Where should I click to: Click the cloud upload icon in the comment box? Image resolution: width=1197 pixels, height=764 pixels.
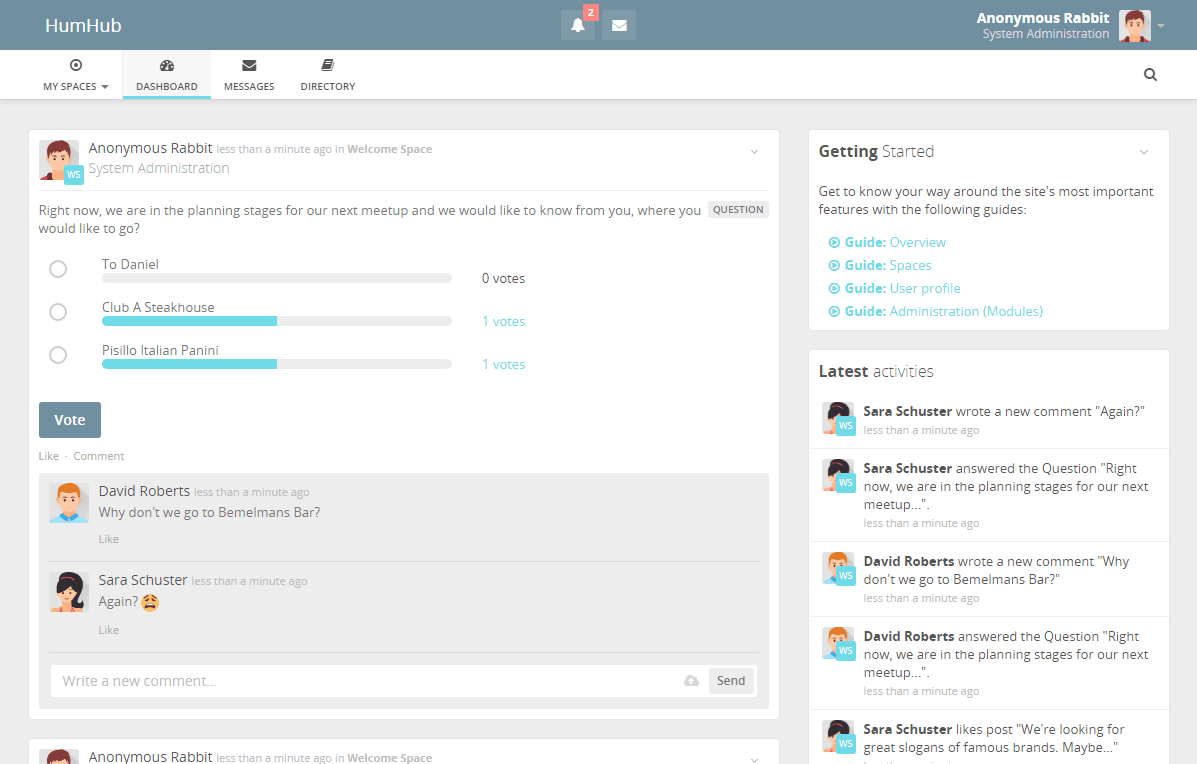tap(691, 680)
